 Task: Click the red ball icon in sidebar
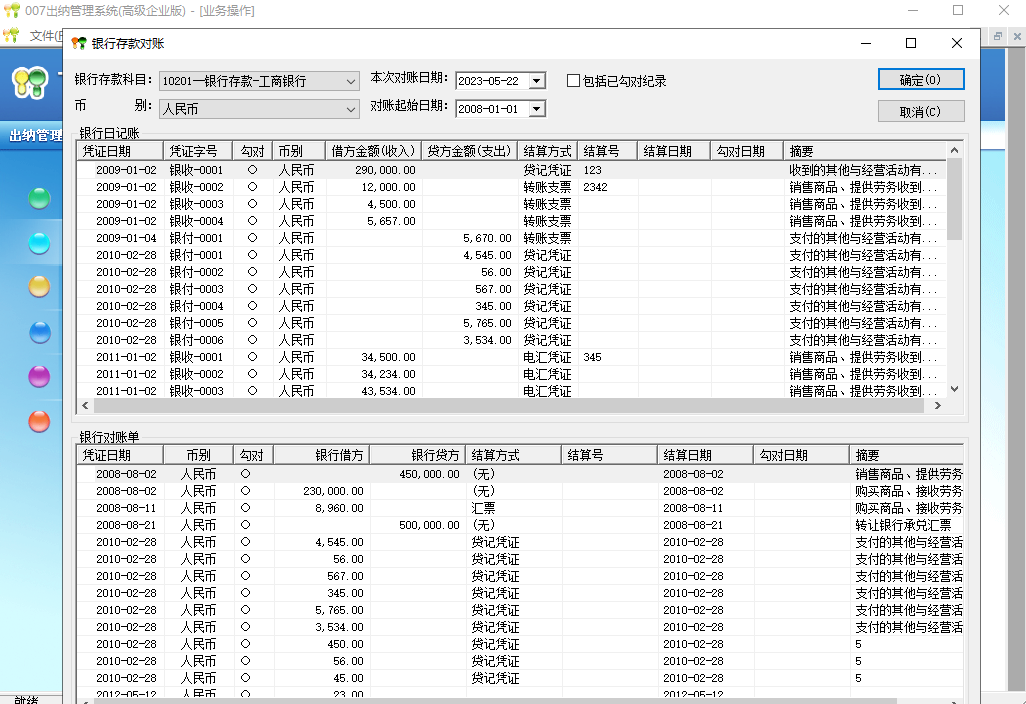[x=39, y=421]
